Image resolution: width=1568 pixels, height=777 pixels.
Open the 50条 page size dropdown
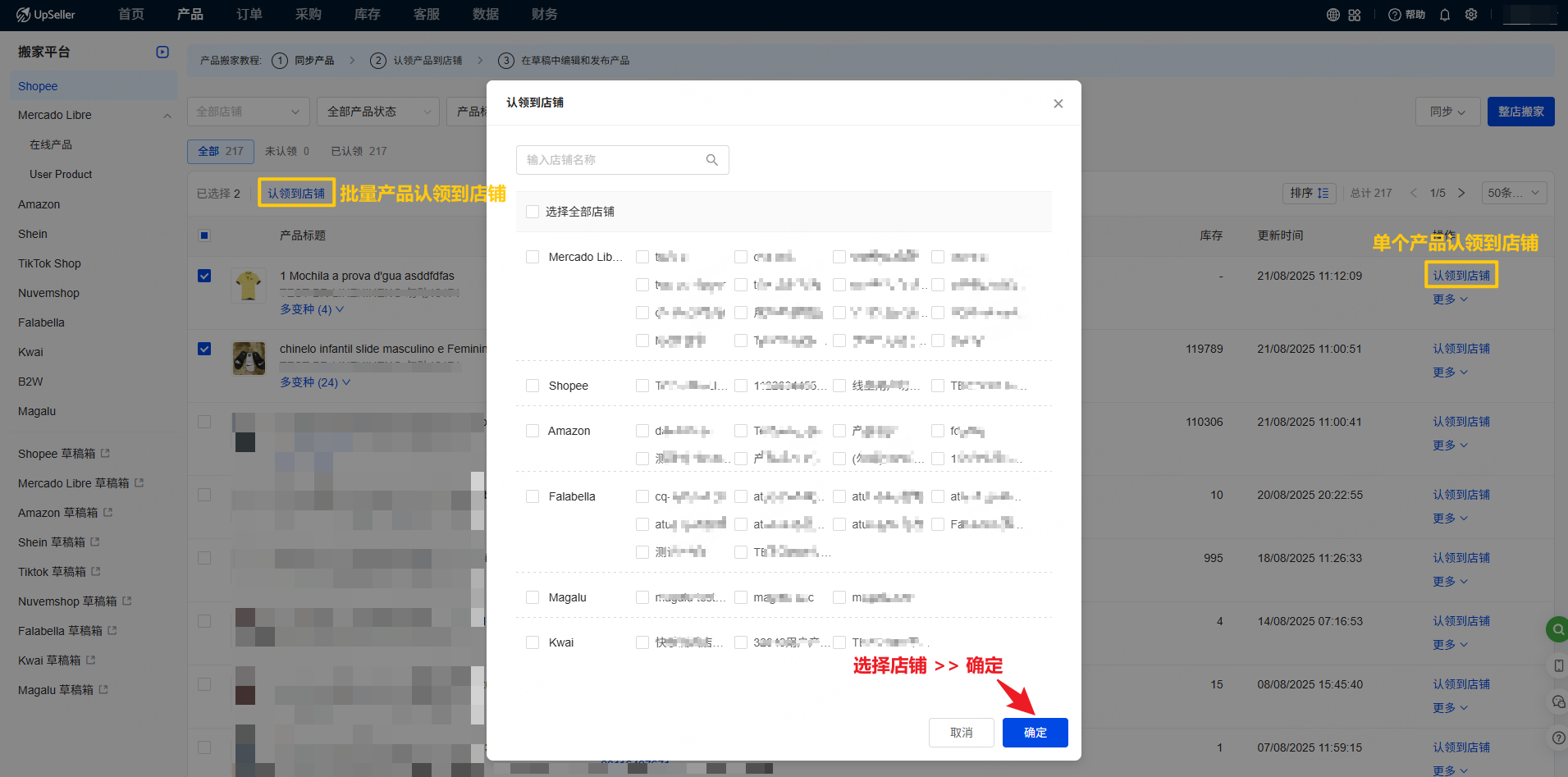1515,193
